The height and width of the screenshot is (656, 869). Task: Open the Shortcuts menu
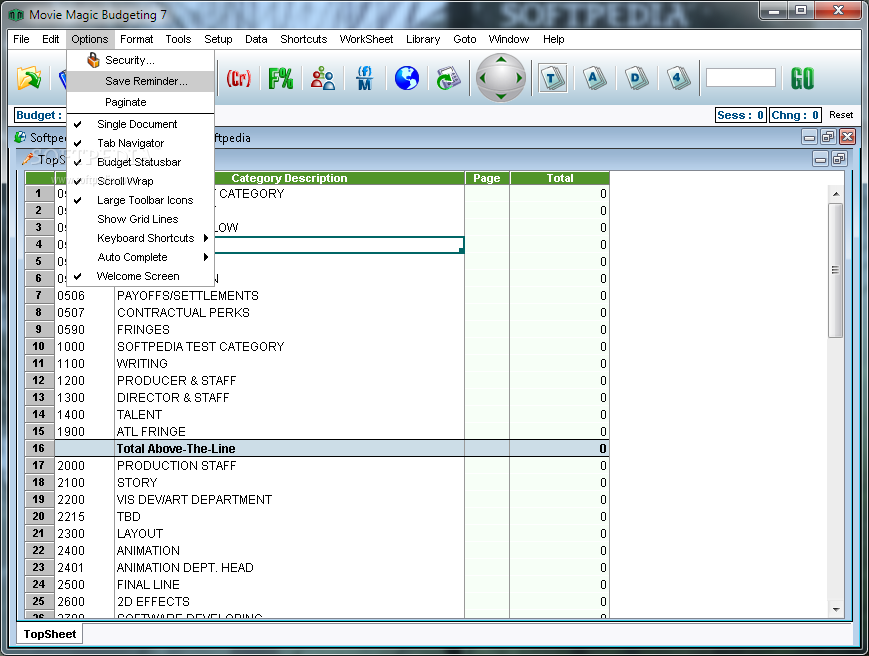(304, 39)
